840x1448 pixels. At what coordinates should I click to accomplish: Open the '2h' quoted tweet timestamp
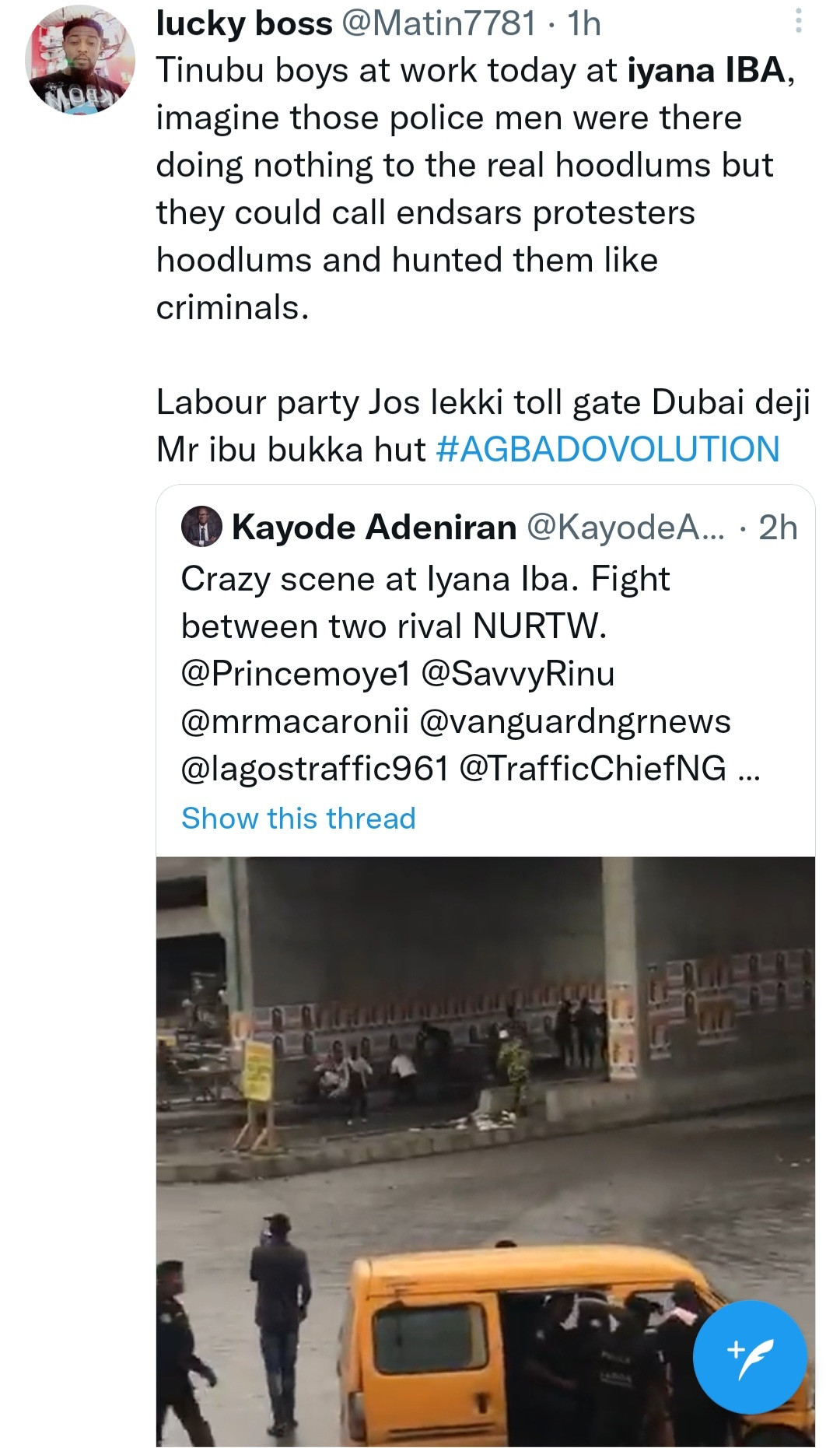pyautogui.click(x=778, y=527)
